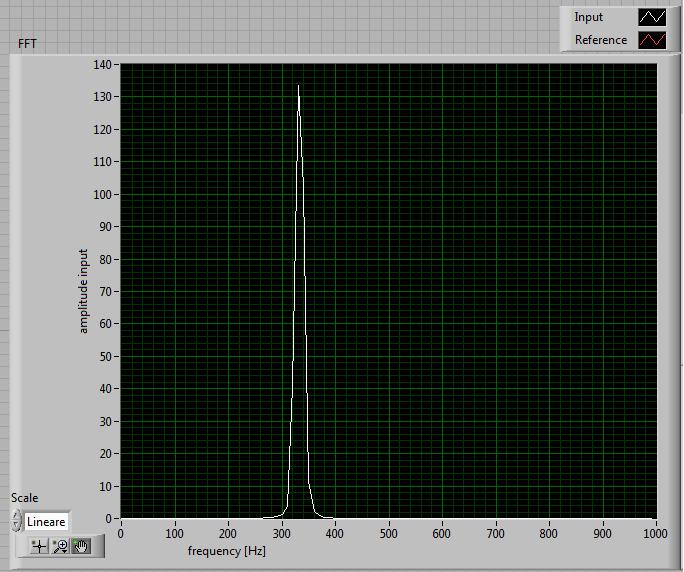
Task: Open the graph zoom tool
Action: (x=60, y=546)
